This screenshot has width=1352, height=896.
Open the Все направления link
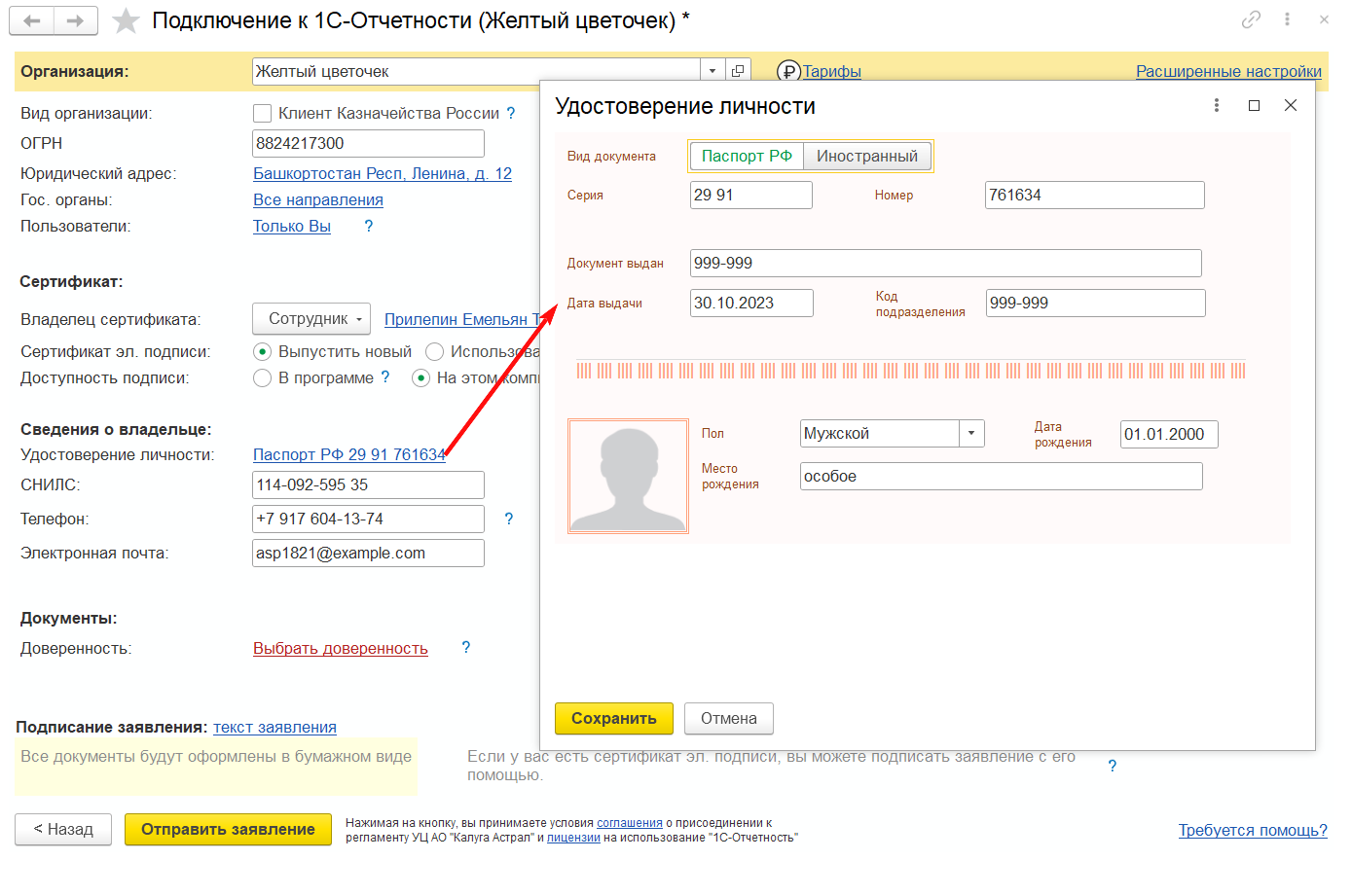pos(318,199)
